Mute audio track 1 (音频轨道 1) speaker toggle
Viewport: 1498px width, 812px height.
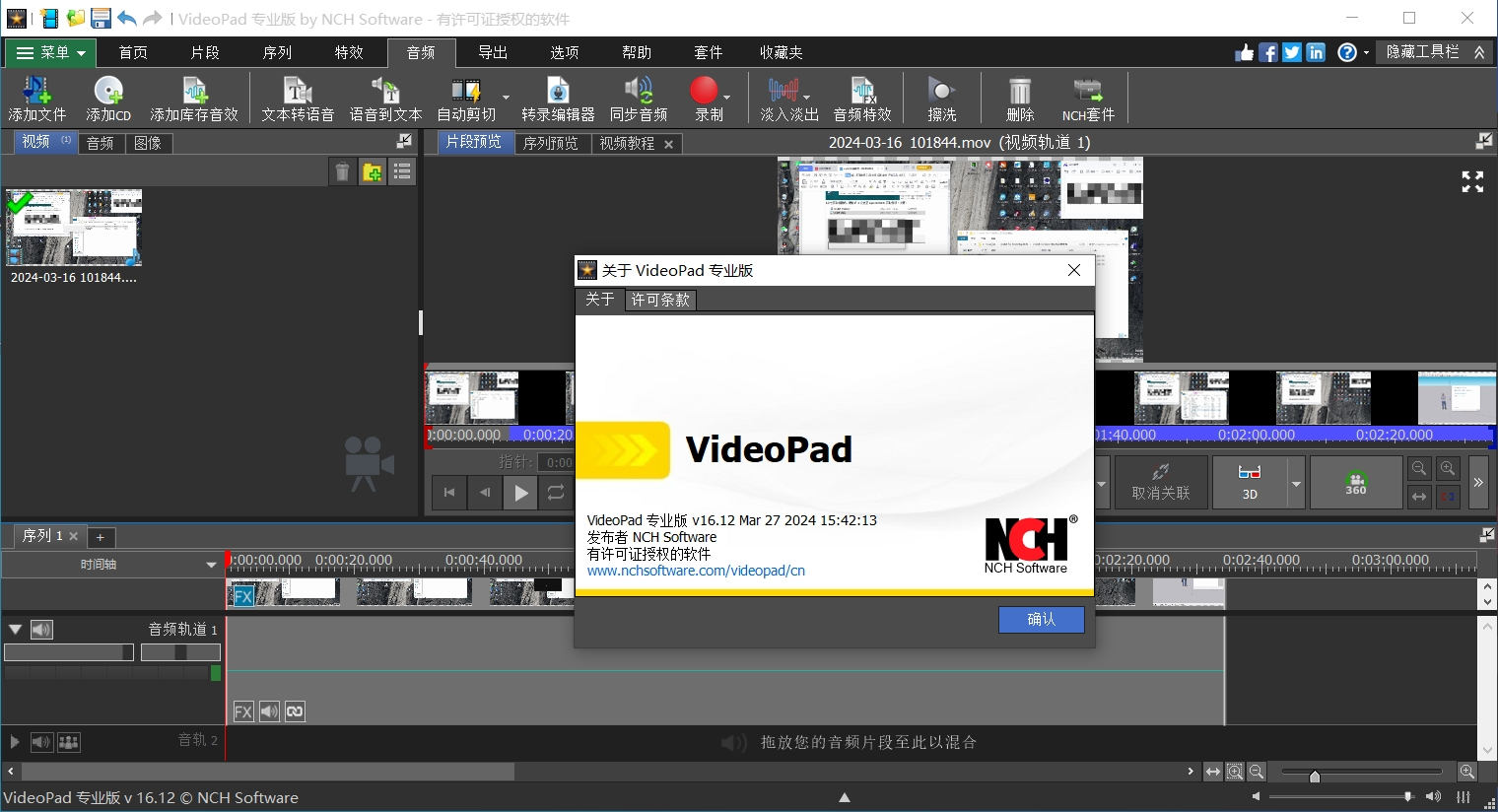point(41,630)
